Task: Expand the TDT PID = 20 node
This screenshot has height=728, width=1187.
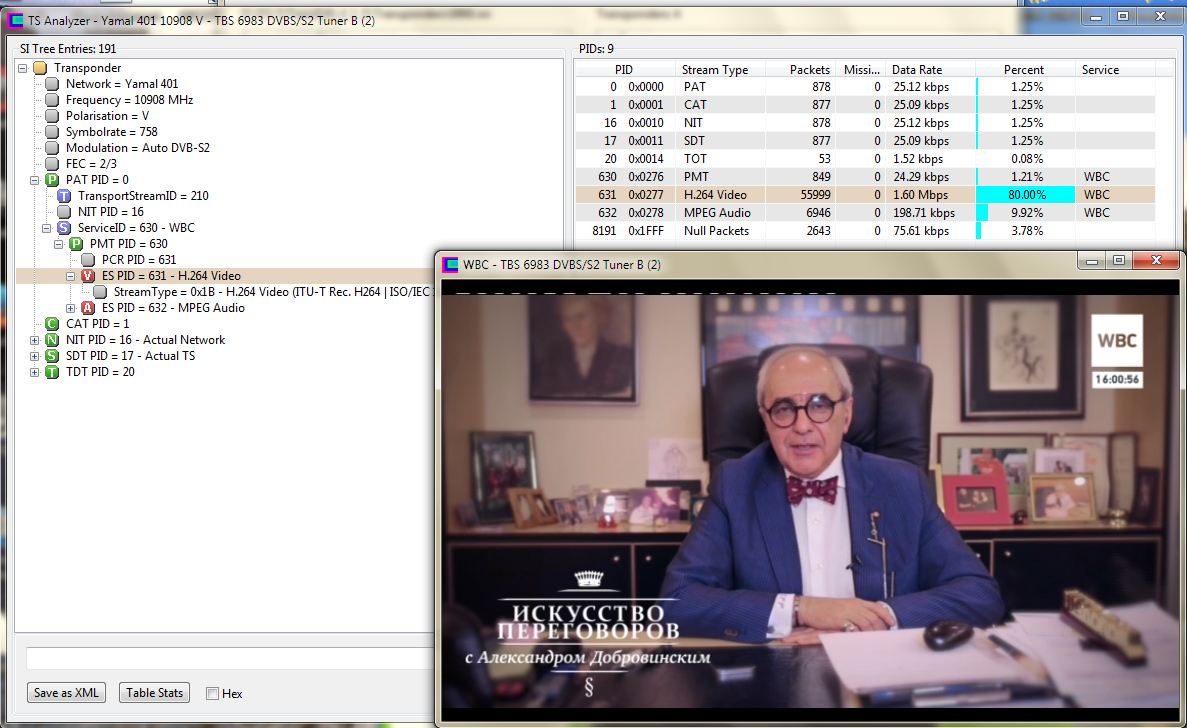Action: pyautogui.click(x=35, y=372)
